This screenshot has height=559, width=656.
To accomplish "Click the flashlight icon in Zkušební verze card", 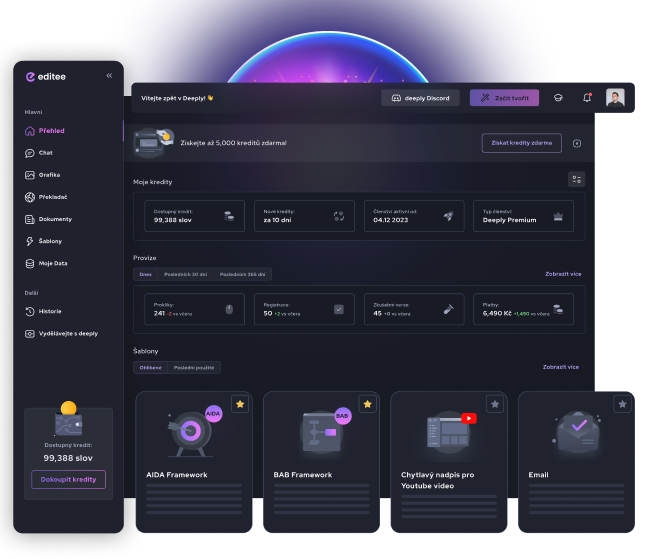I will click(448, 310).
